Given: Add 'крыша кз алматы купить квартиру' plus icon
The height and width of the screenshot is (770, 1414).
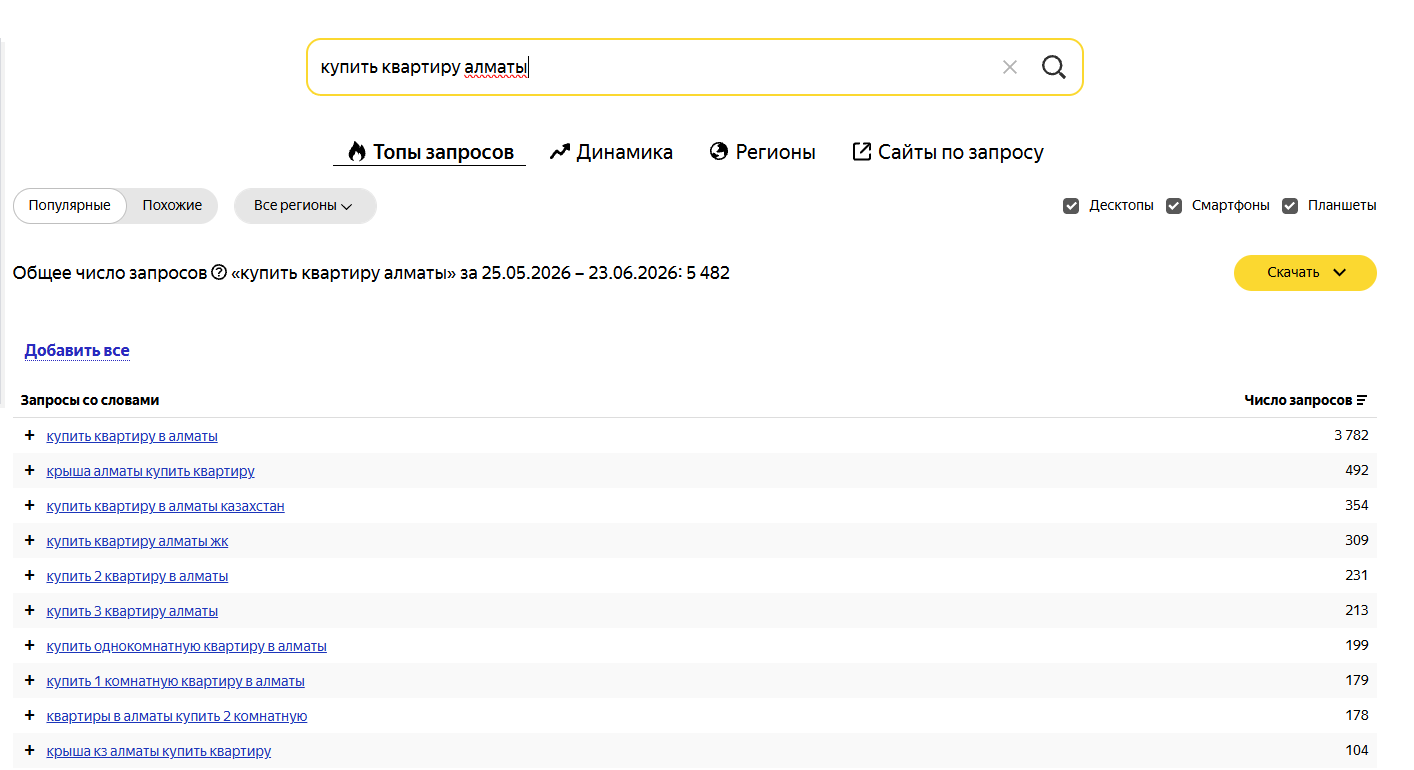Looking at the screenshot, I should coord(29,751).
